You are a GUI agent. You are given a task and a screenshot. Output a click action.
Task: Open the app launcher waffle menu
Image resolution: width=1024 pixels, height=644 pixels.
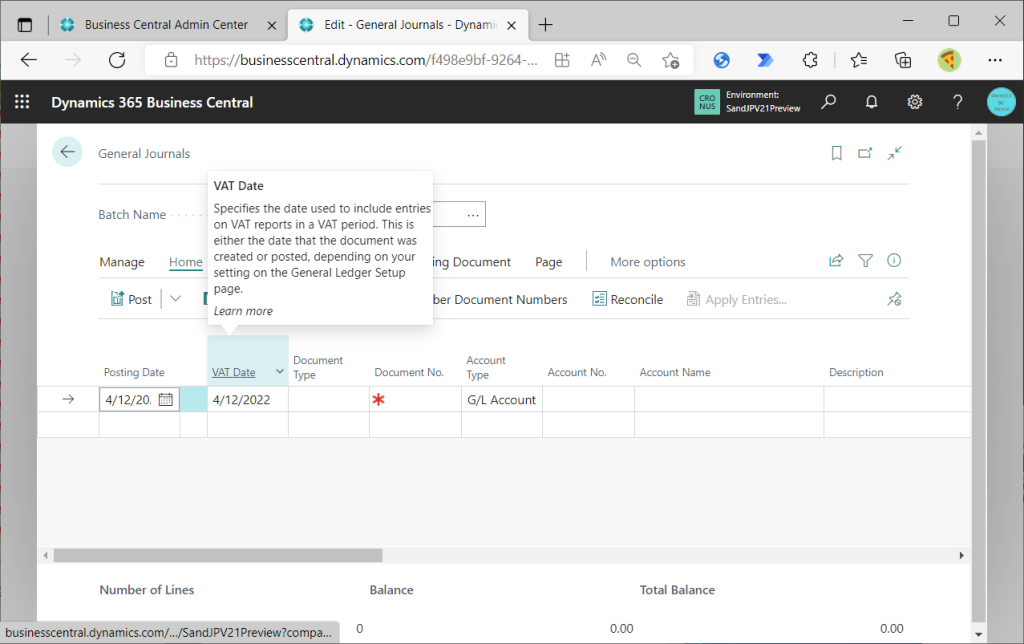(x=22, y=102)
